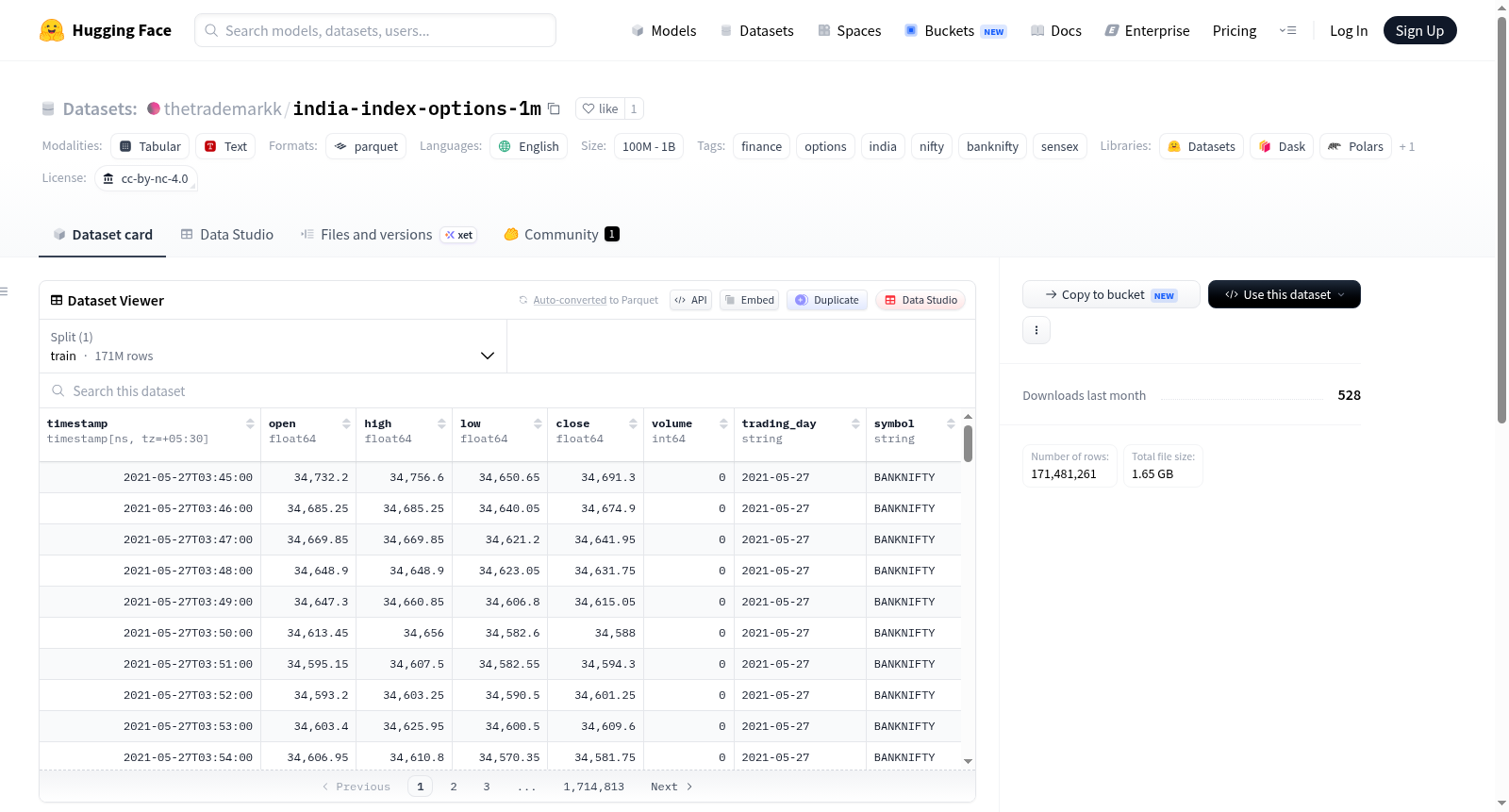
Task: Open the Pricing page link
Action: tap(1235, 30)
